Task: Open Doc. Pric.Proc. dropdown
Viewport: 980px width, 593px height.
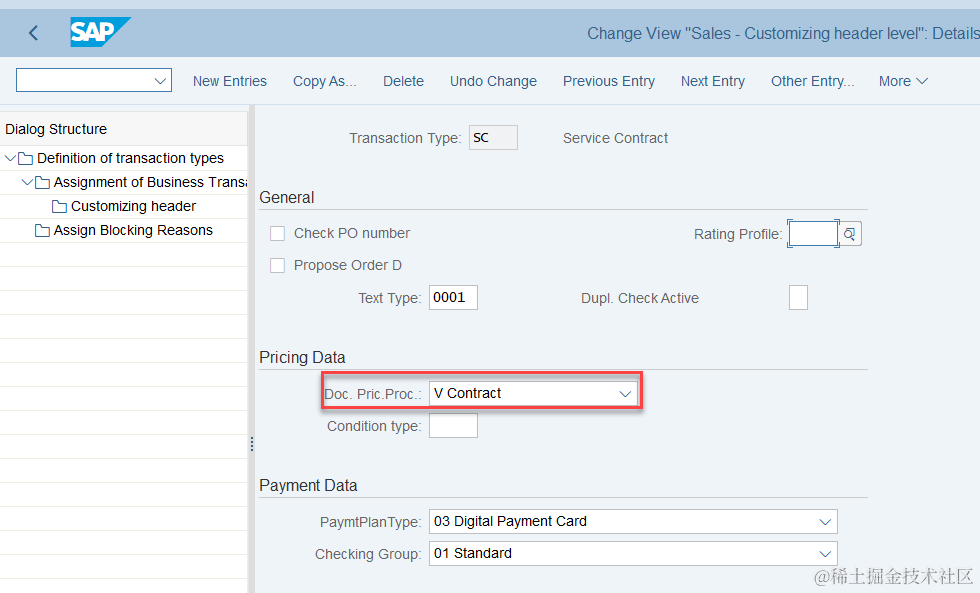Action: pos(625,394)
